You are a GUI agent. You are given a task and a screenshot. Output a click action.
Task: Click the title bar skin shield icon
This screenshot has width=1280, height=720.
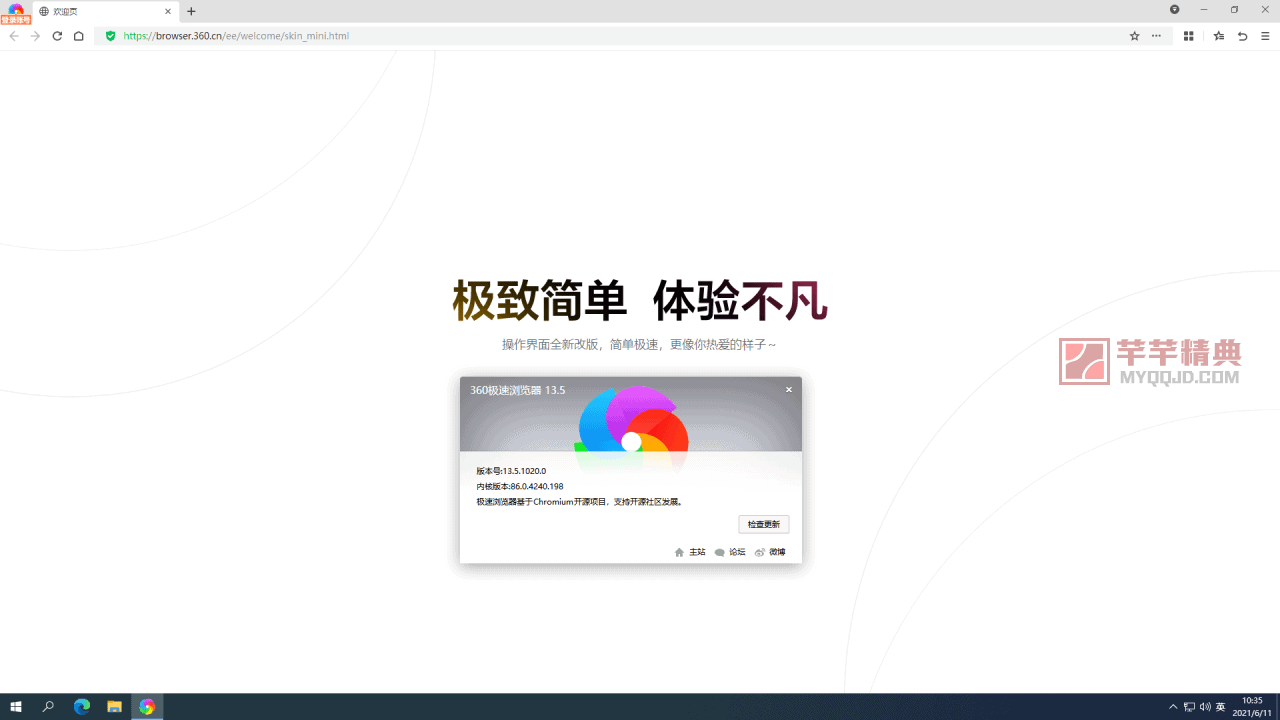[1174, 9]
